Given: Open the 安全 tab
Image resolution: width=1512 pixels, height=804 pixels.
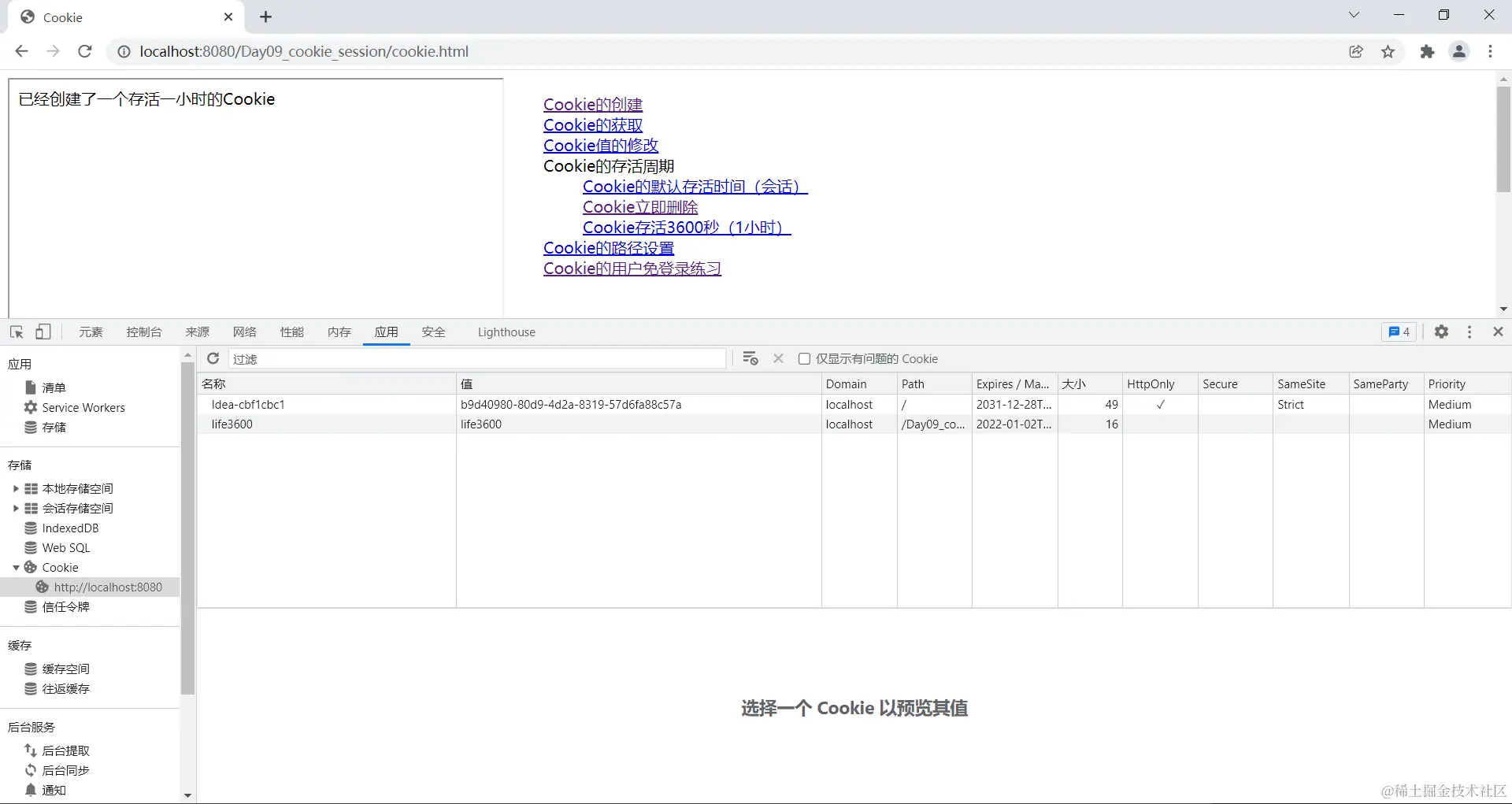Looking at the screenshot, I should click(434, 332).
